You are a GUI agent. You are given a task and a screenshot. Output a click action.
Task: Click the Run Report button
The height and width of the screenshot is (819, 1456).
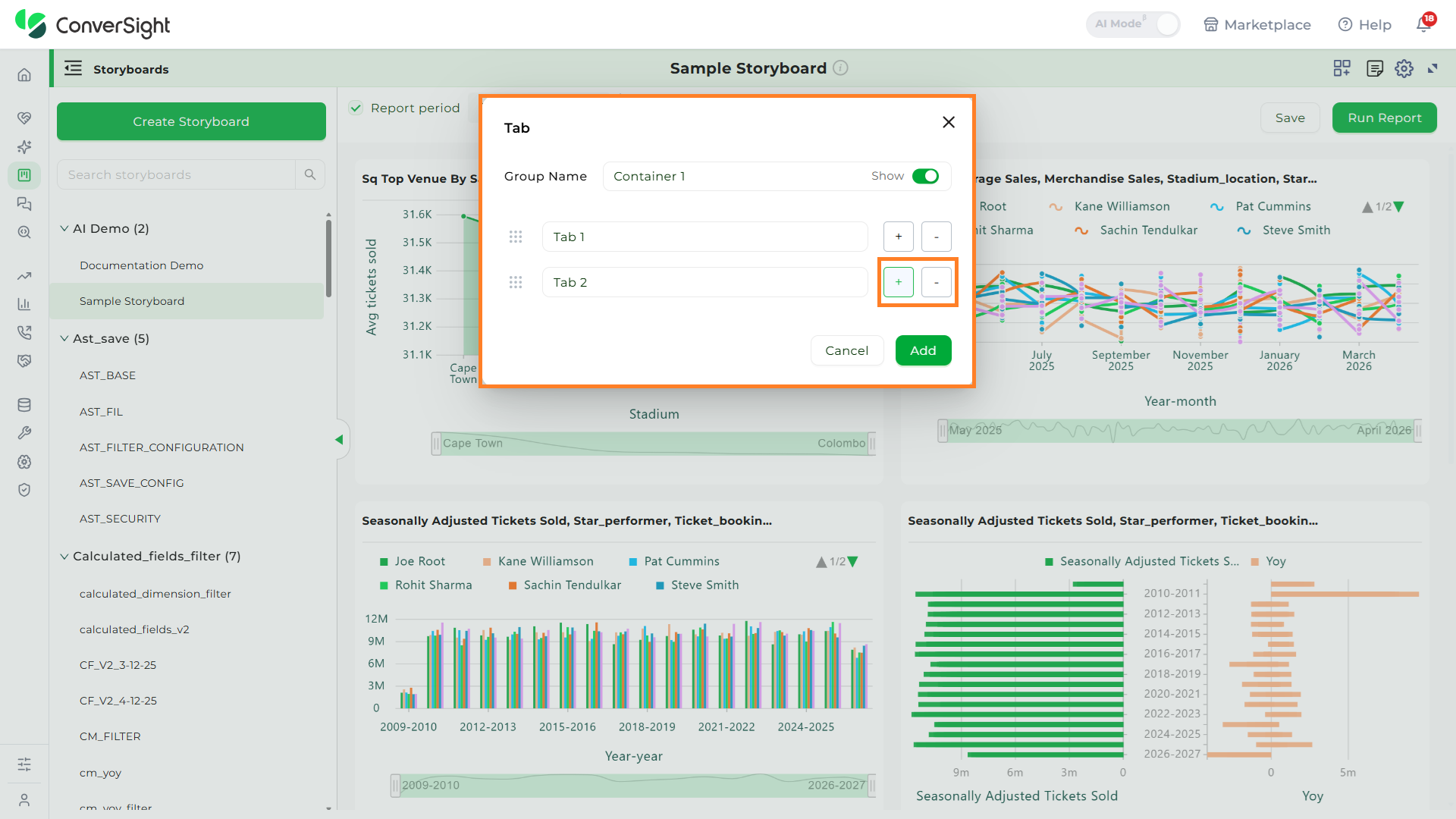click(x=1384, y=118)
